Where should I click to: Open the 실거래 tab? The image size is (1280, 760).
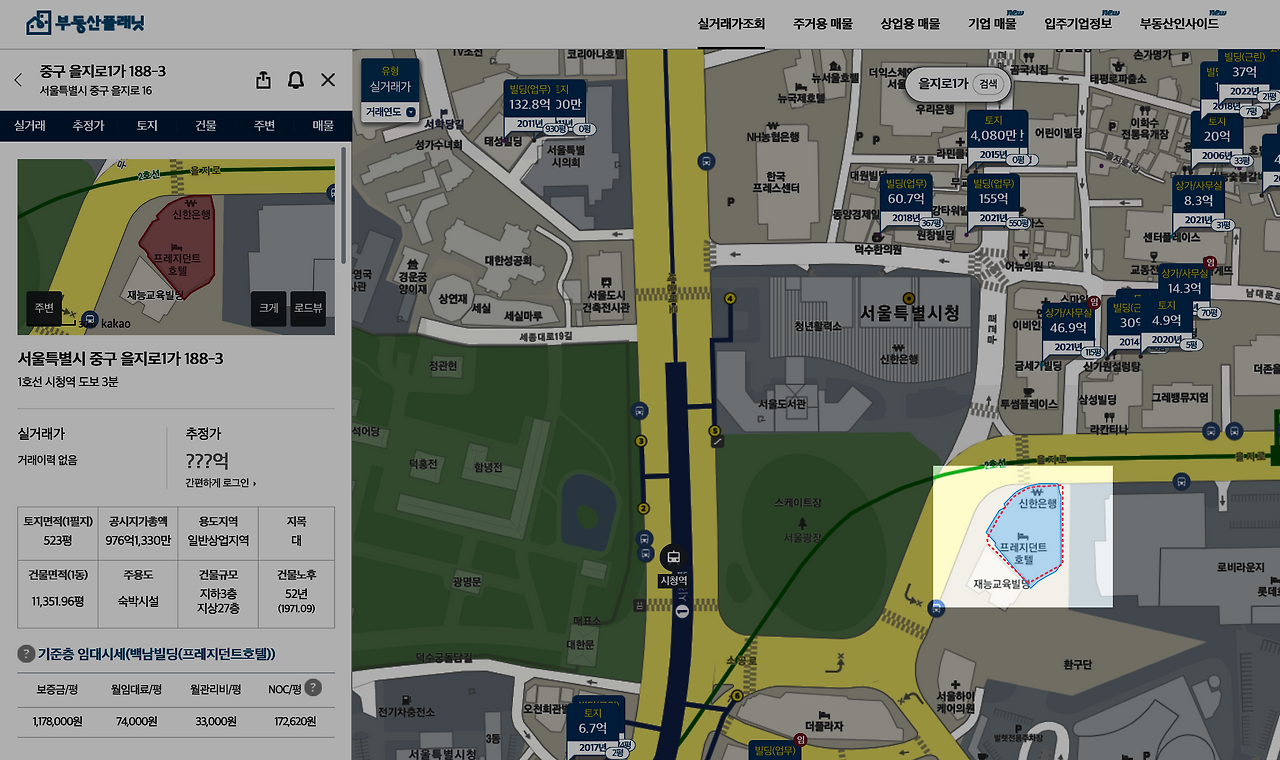pyautogui.click(x=30, y=126)
